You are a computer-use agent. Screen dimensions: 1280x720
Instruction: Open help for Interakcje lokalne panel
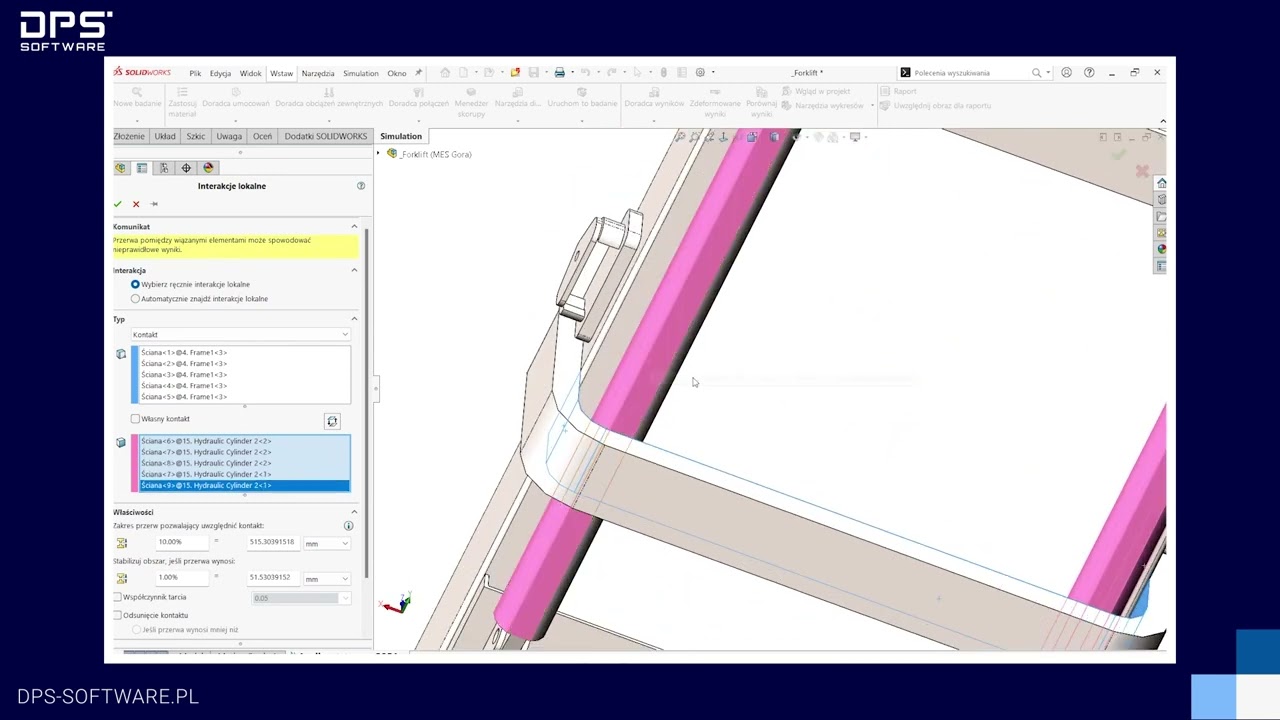[x=361, y=186]
